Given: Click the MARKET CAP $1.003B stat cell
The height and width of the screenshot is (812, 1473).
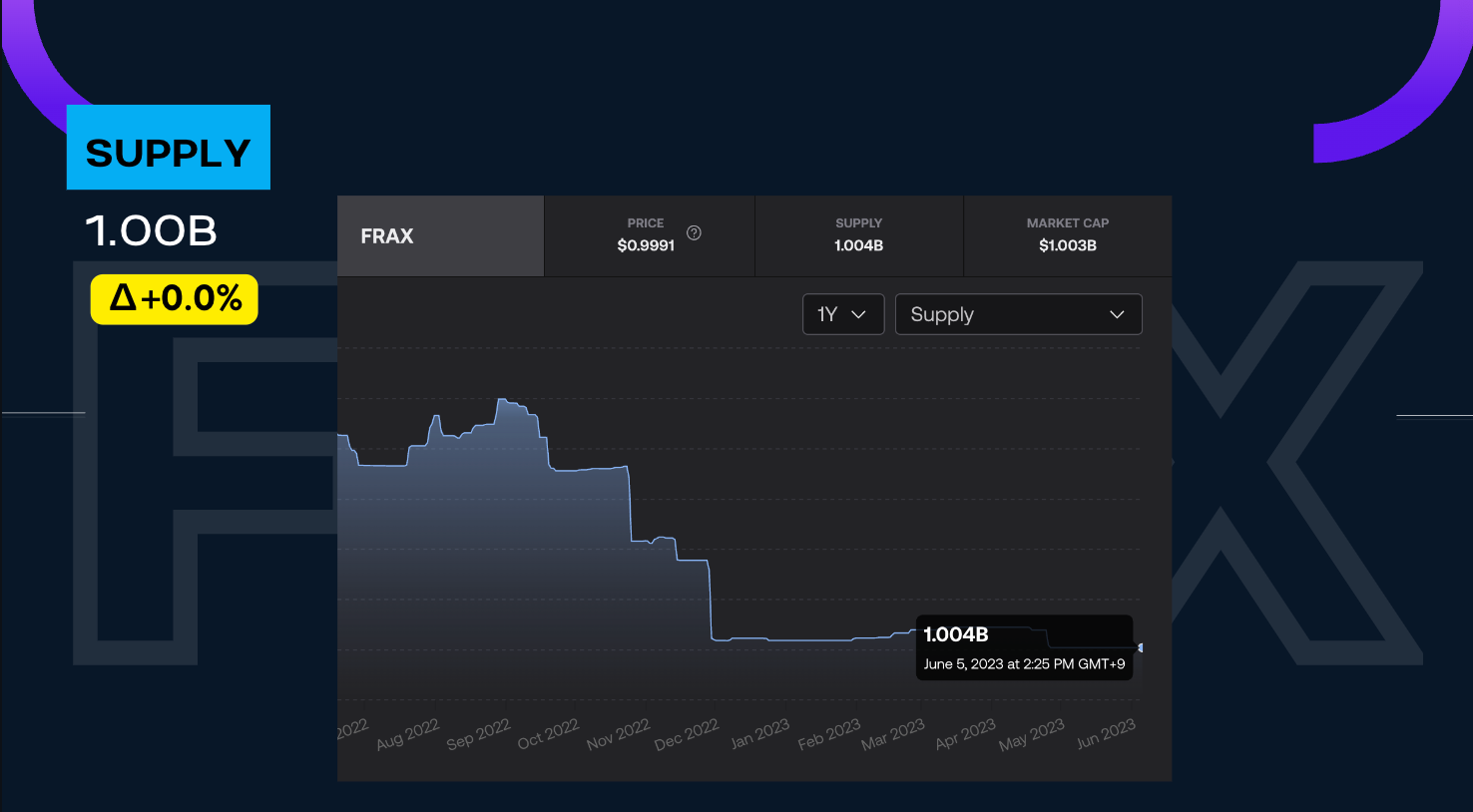Looking at the screenshot, I should 1067,236.
